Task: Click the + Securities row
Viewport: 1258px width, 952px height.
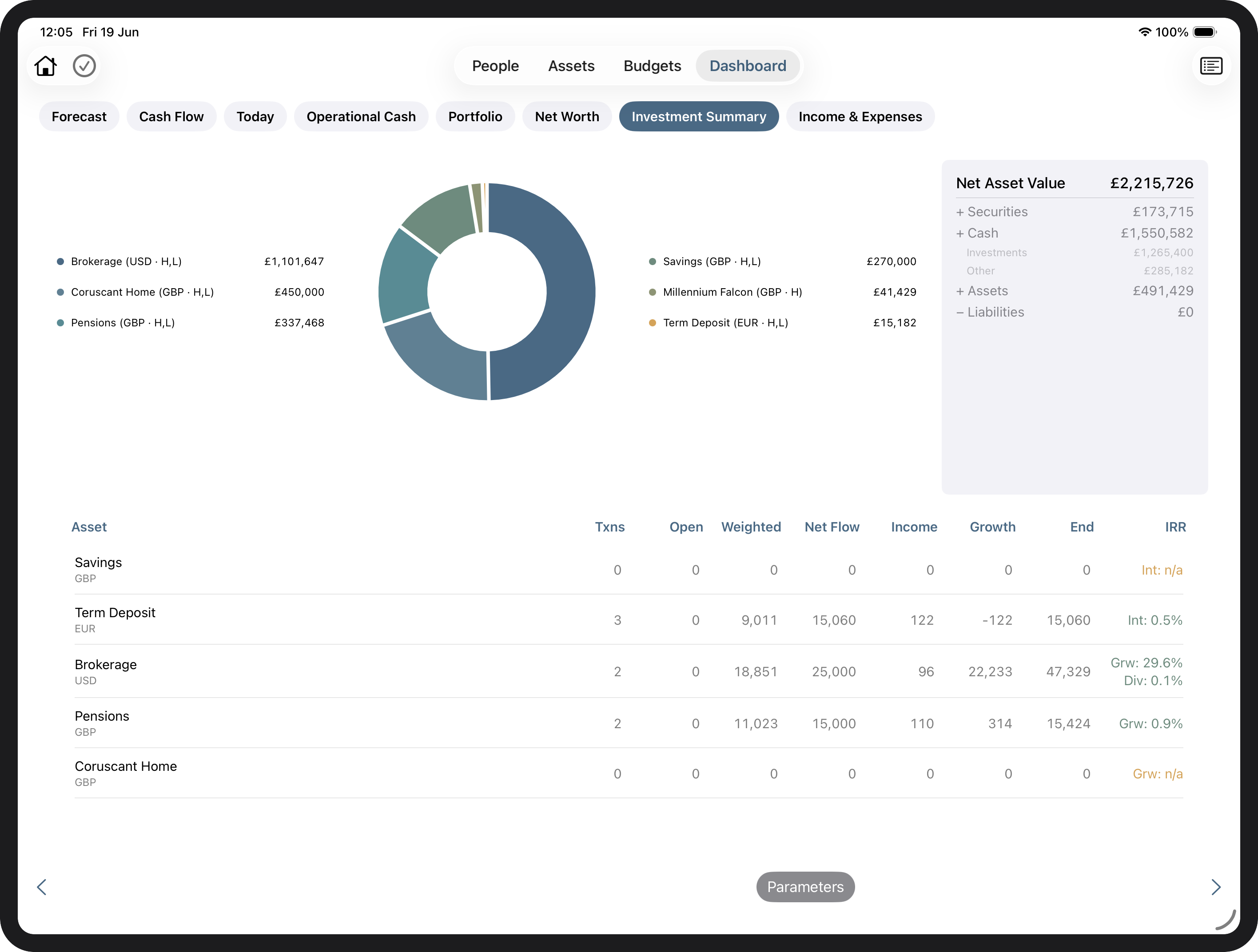Action: coord(1074,211)
